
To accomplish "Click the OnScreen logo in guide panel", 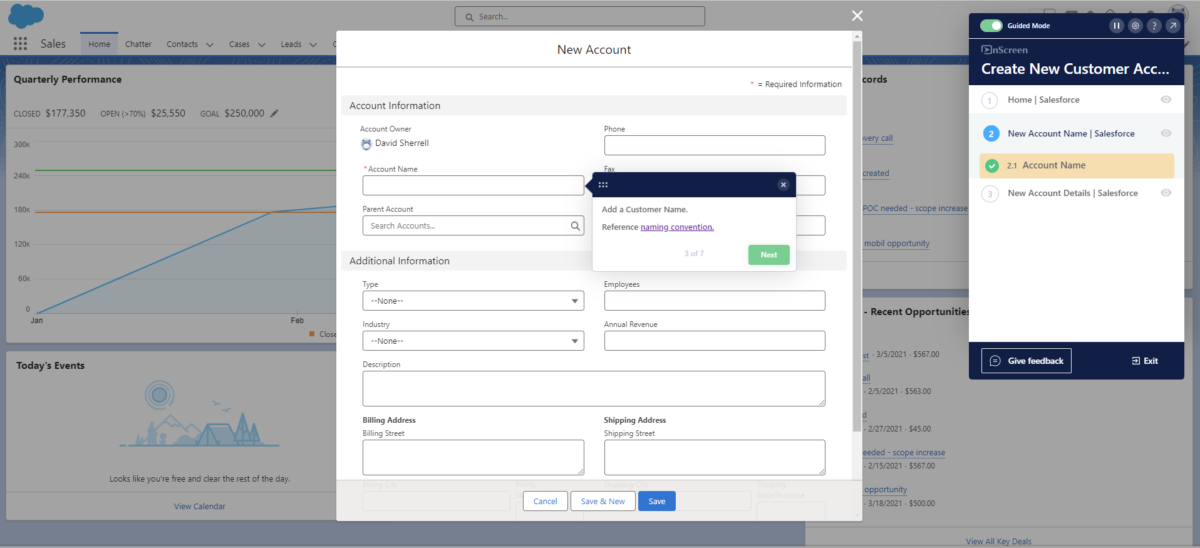I will tap(1004, 49).
